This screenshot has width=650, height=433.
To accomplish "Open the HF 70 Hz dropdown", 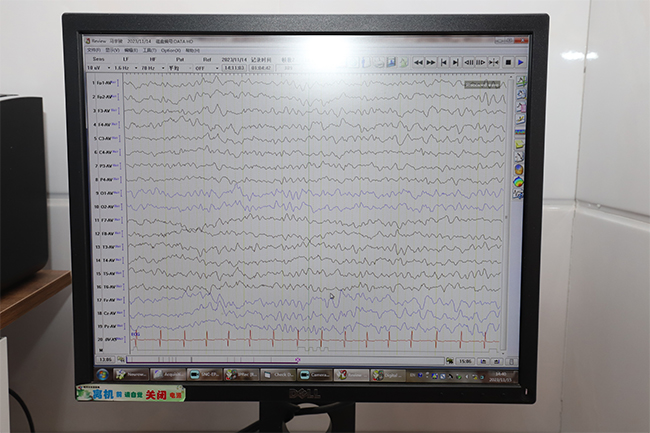I will (x=153, y=68).
